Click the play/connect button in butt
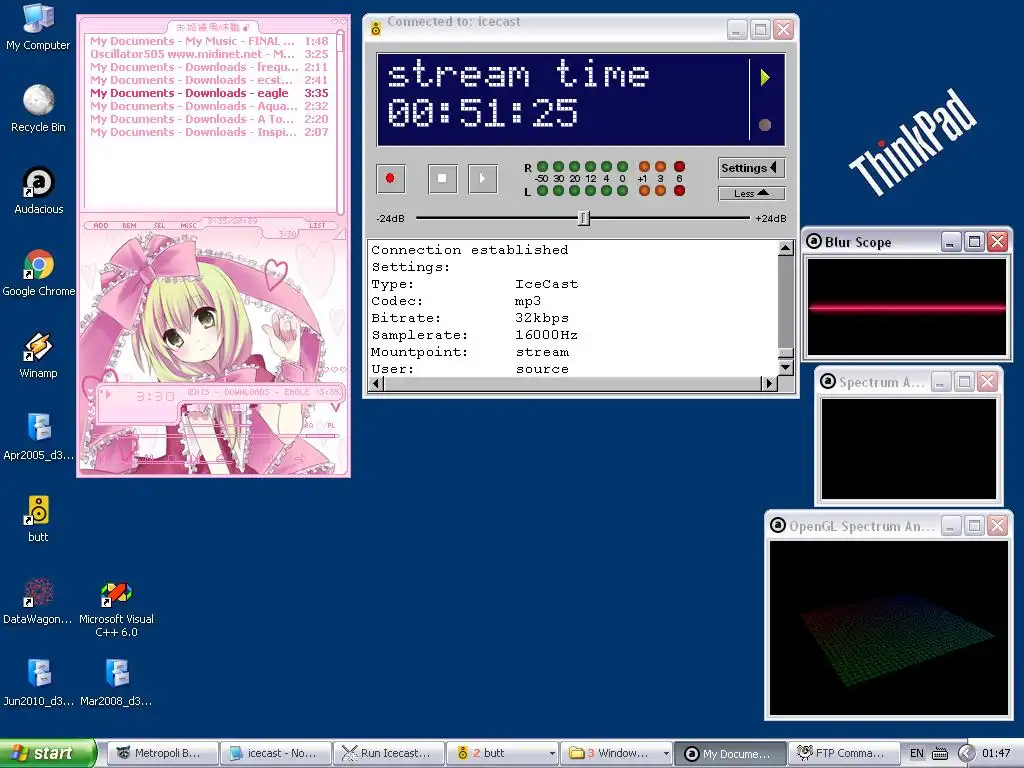Image resolution: width=1024 pixels, height=768 pixels. [x=483, y=178]
